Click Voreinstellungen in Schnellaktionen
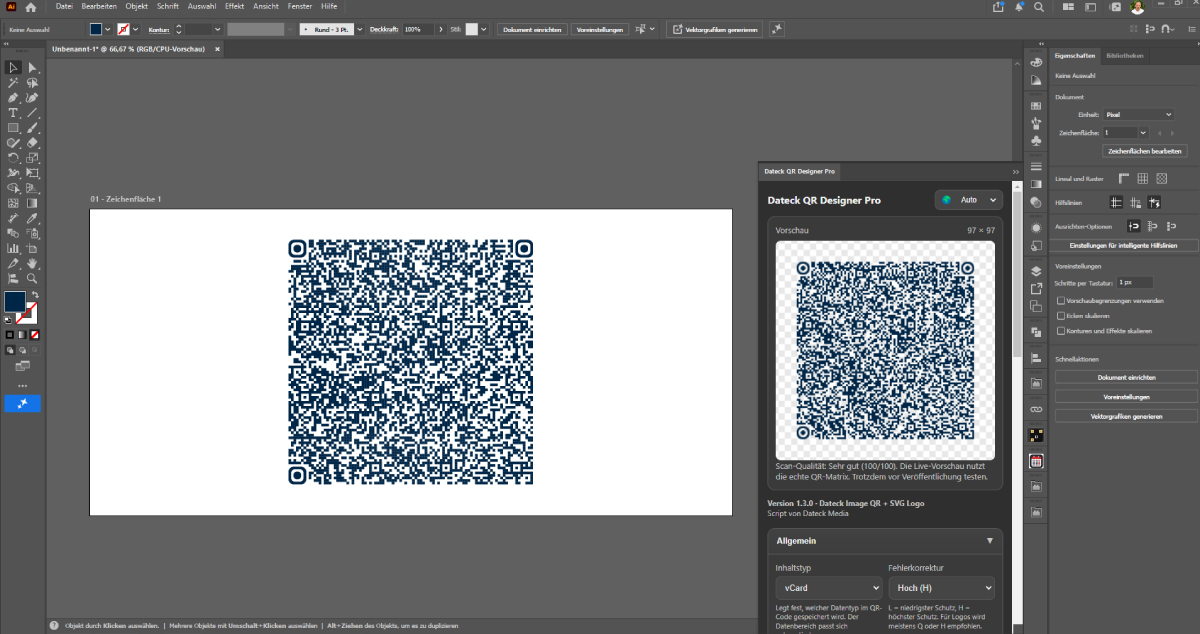The width and height of the screenshot is (1200, 634). (x=1125, y=397)
